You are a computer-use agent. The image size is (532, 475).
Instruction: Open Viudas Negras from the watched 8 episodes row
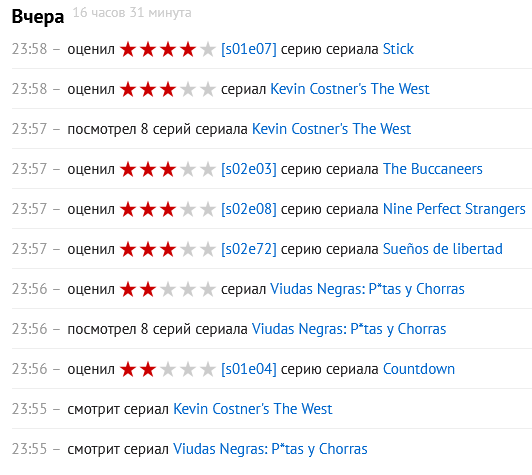(x=349, y=329)
